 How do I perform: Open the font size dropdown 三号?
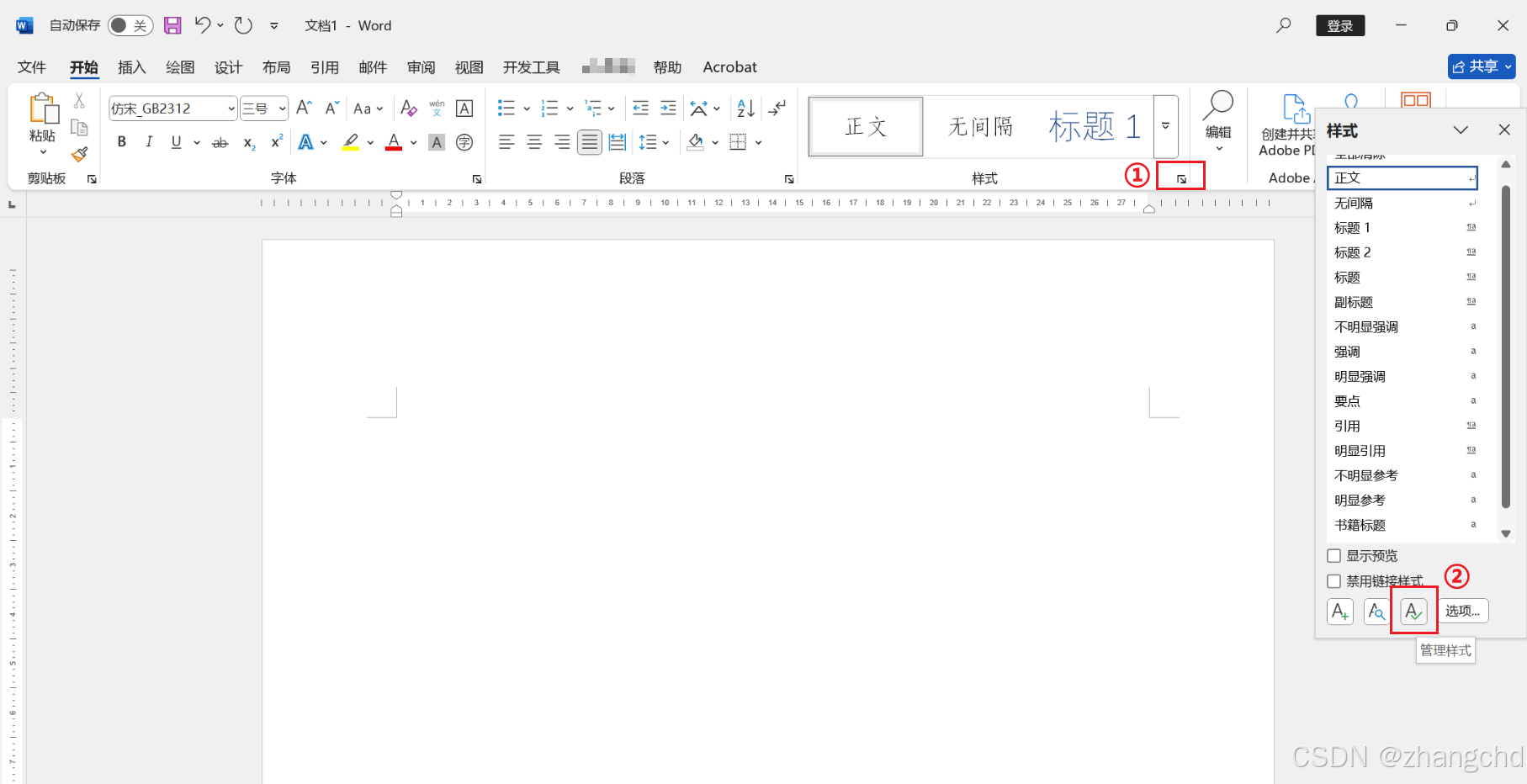pyautogui.click(x=283, y=109)
